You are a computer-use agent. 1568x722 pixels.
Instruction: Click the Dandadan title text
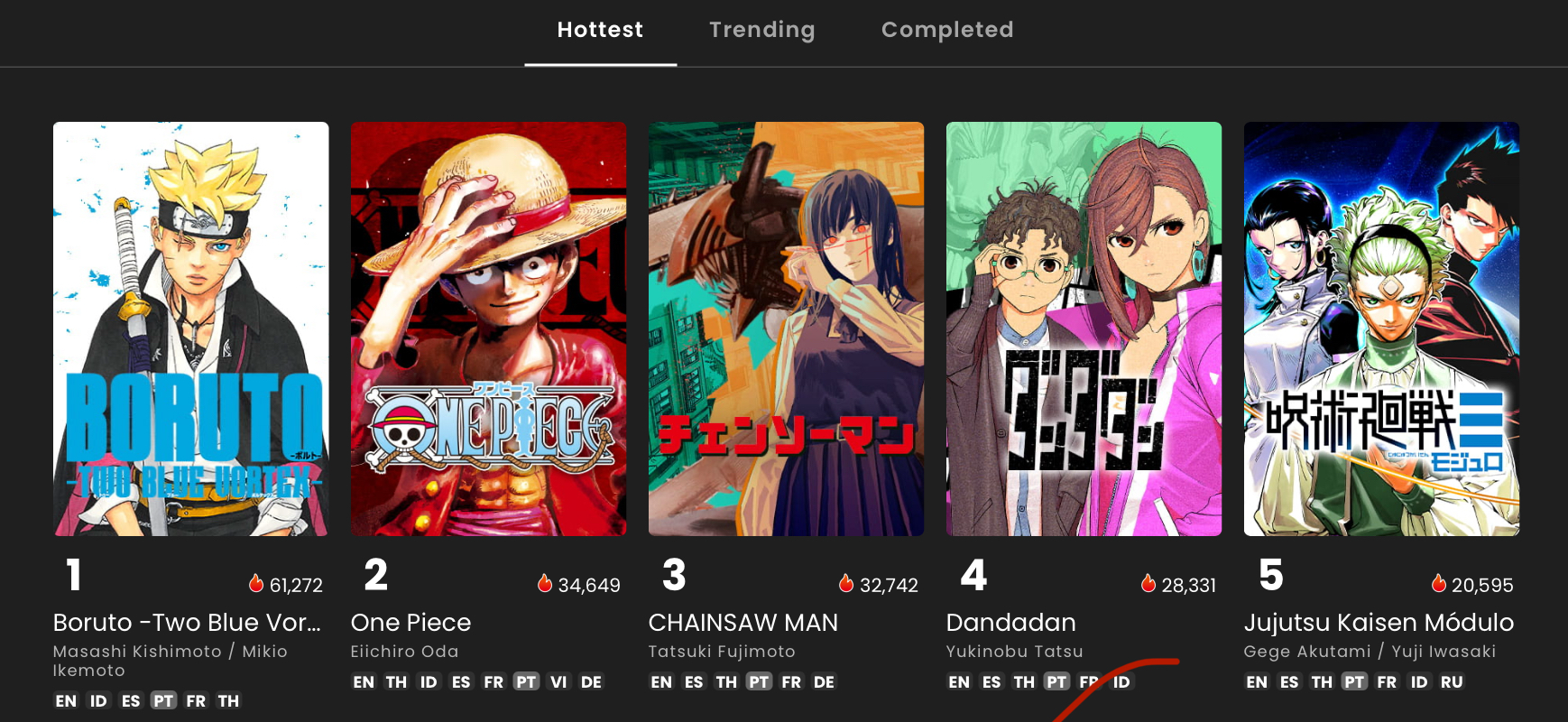1011,623
